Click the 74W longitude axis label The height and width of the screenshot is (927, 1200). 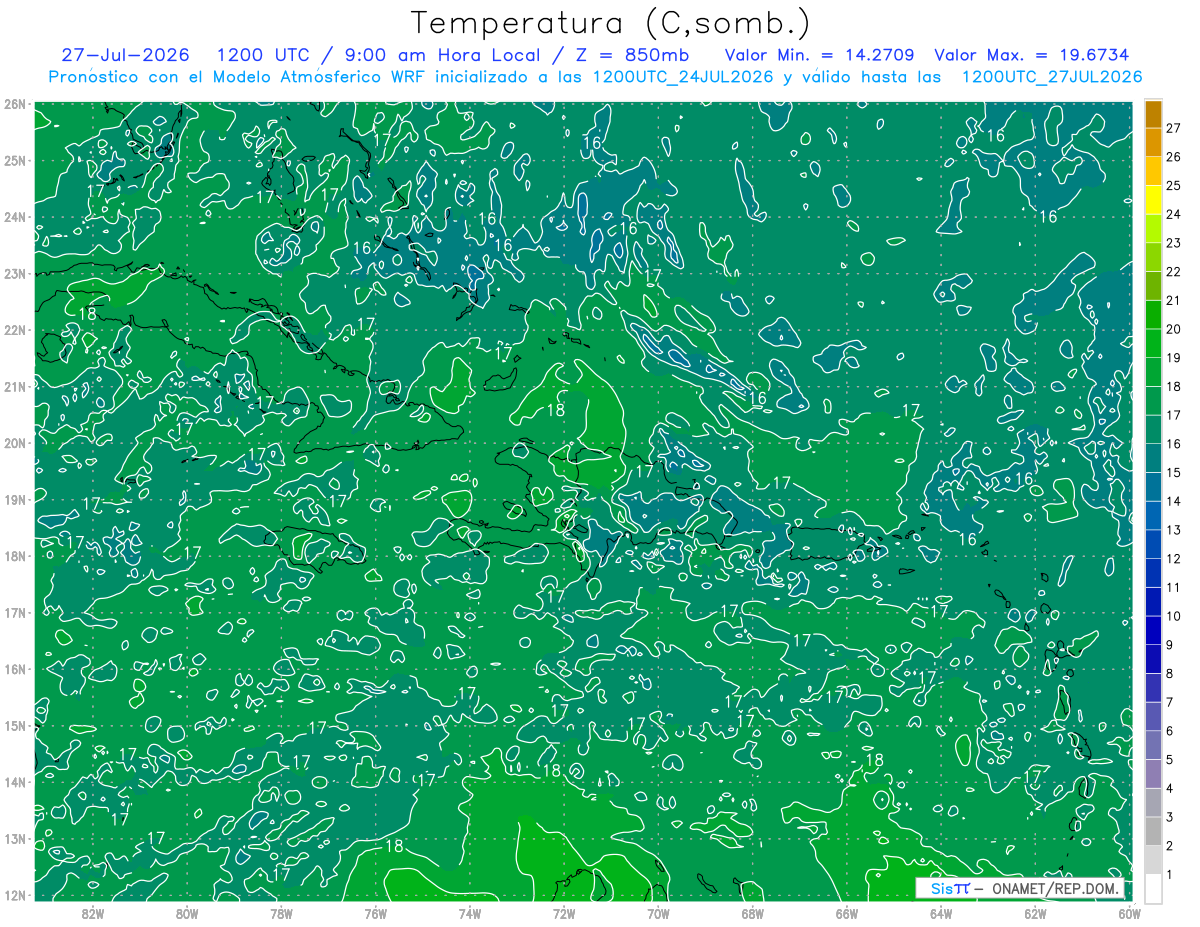[x=470, y=913]
